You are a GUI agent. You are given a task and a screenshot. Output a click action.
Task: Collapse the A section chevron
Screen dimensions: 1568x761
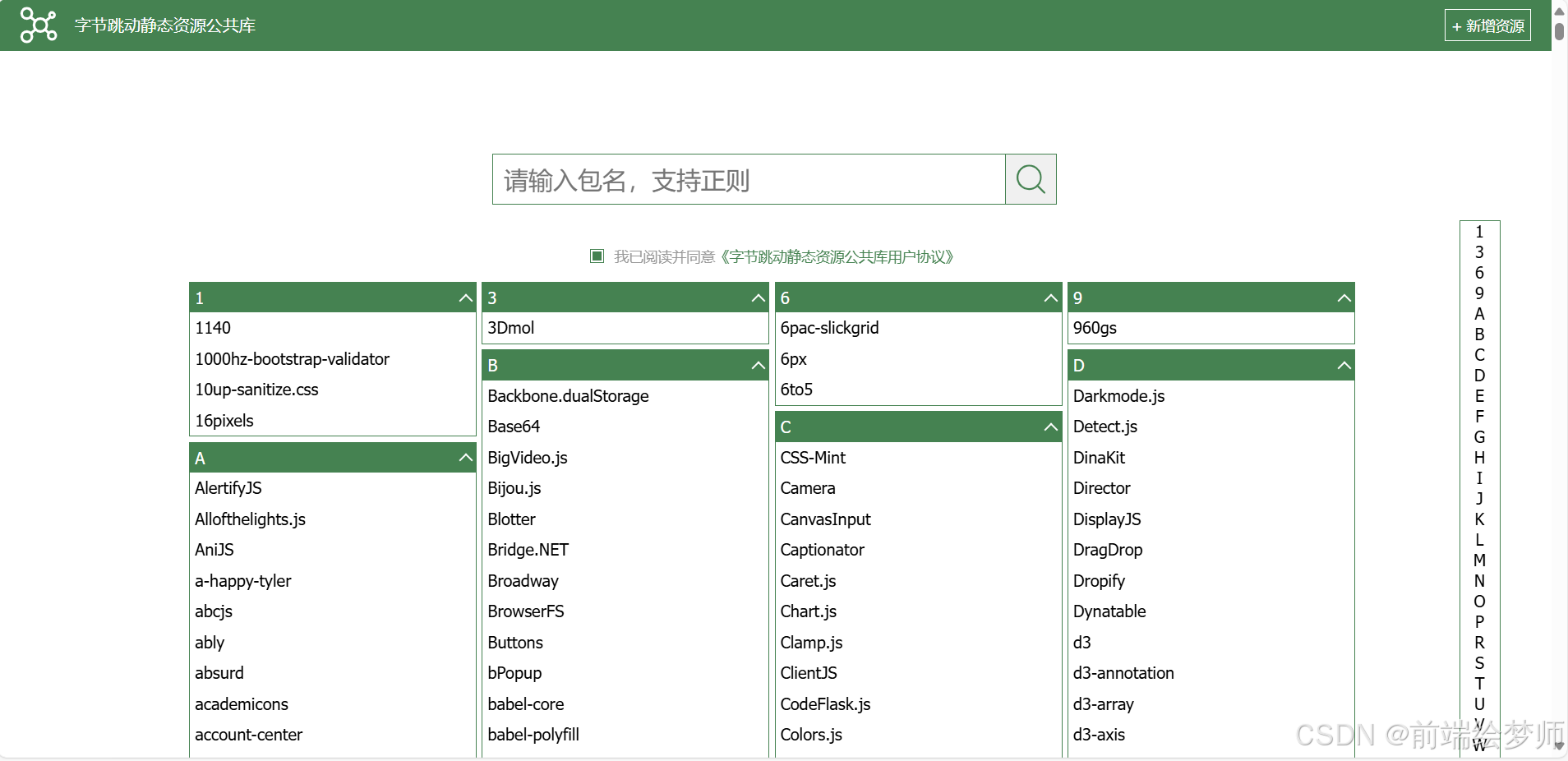point(465,458)
